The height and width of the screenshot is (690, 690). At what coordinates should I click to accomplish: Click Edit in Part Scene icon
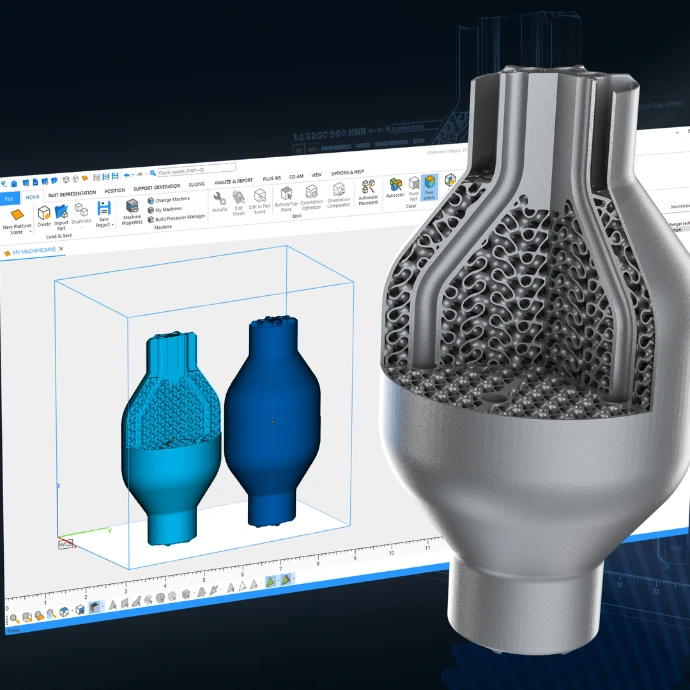[260, 195]
